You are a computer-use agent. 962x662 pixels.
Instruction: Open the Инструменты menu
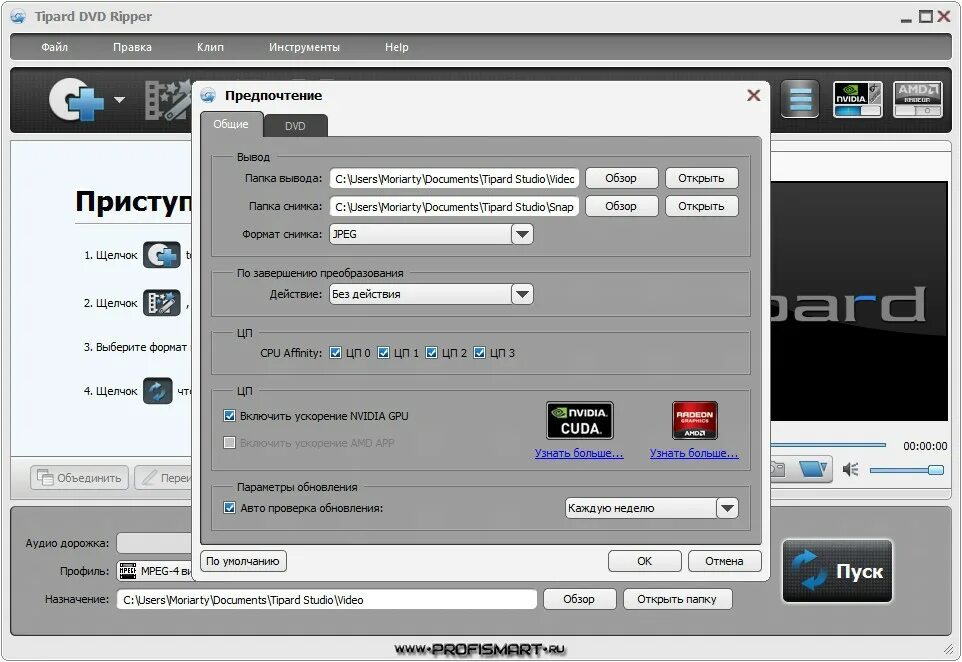(304, 47)
